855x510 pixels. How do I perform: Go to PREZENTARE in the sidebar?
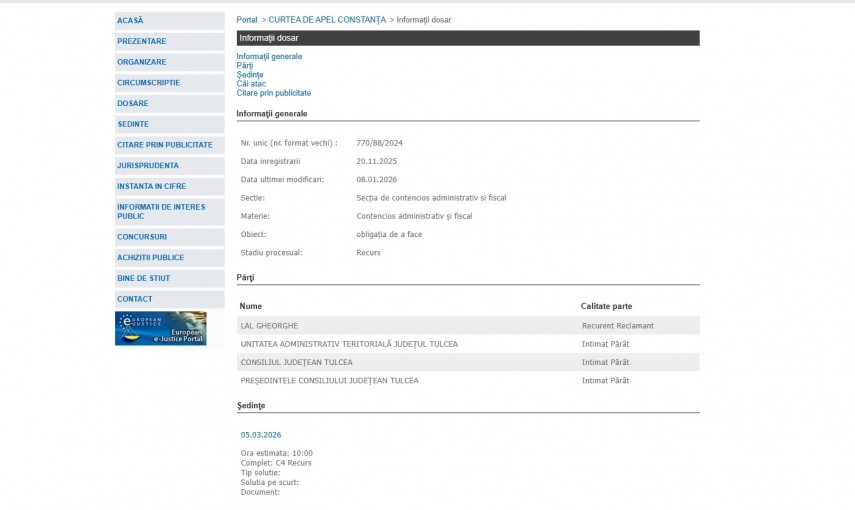tap(142, 41)
